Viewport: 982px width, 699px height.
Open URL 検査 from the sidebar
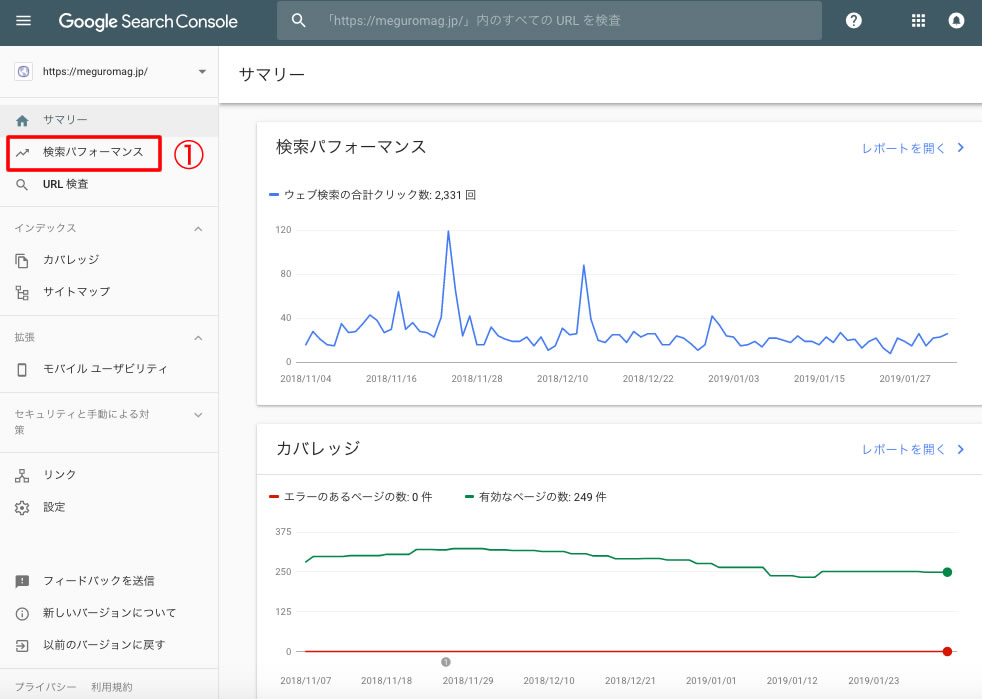tap(65, 185)
